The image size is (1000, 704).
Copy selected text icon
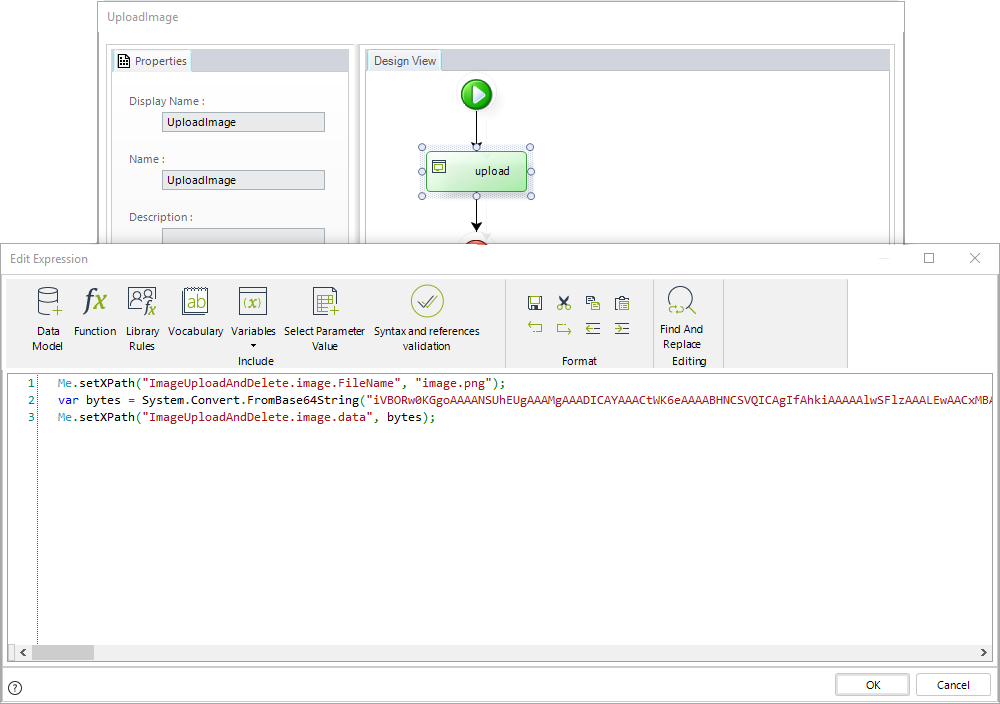click(593, 303)
